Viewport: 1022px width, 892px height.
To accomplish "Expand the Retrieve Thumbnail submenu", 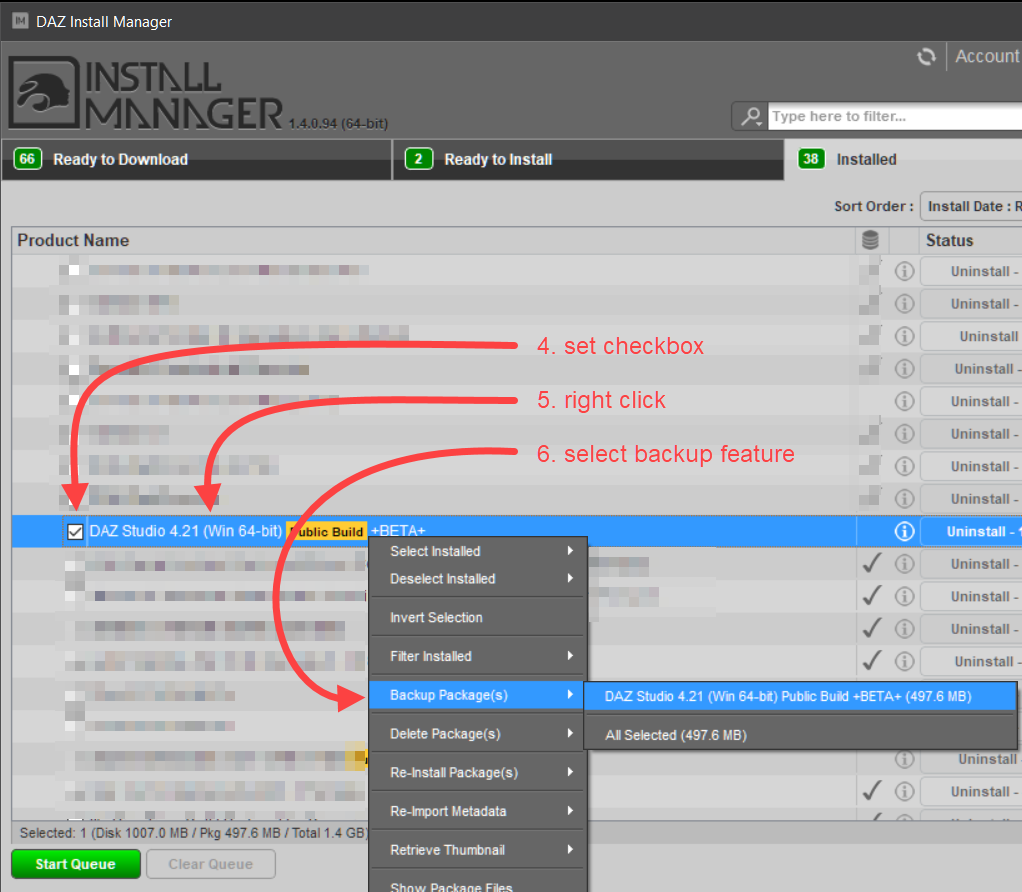I will point(479,850).
